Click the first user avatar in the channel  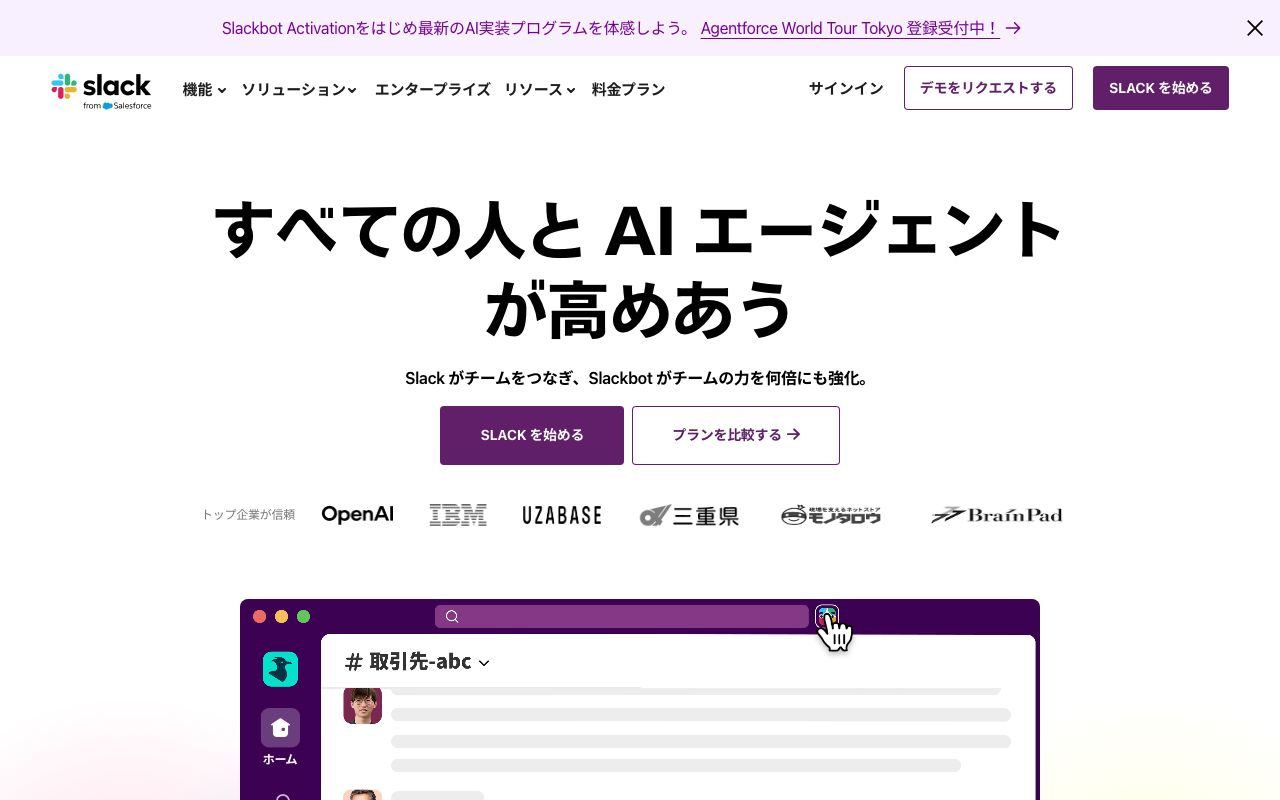[362, 705]
